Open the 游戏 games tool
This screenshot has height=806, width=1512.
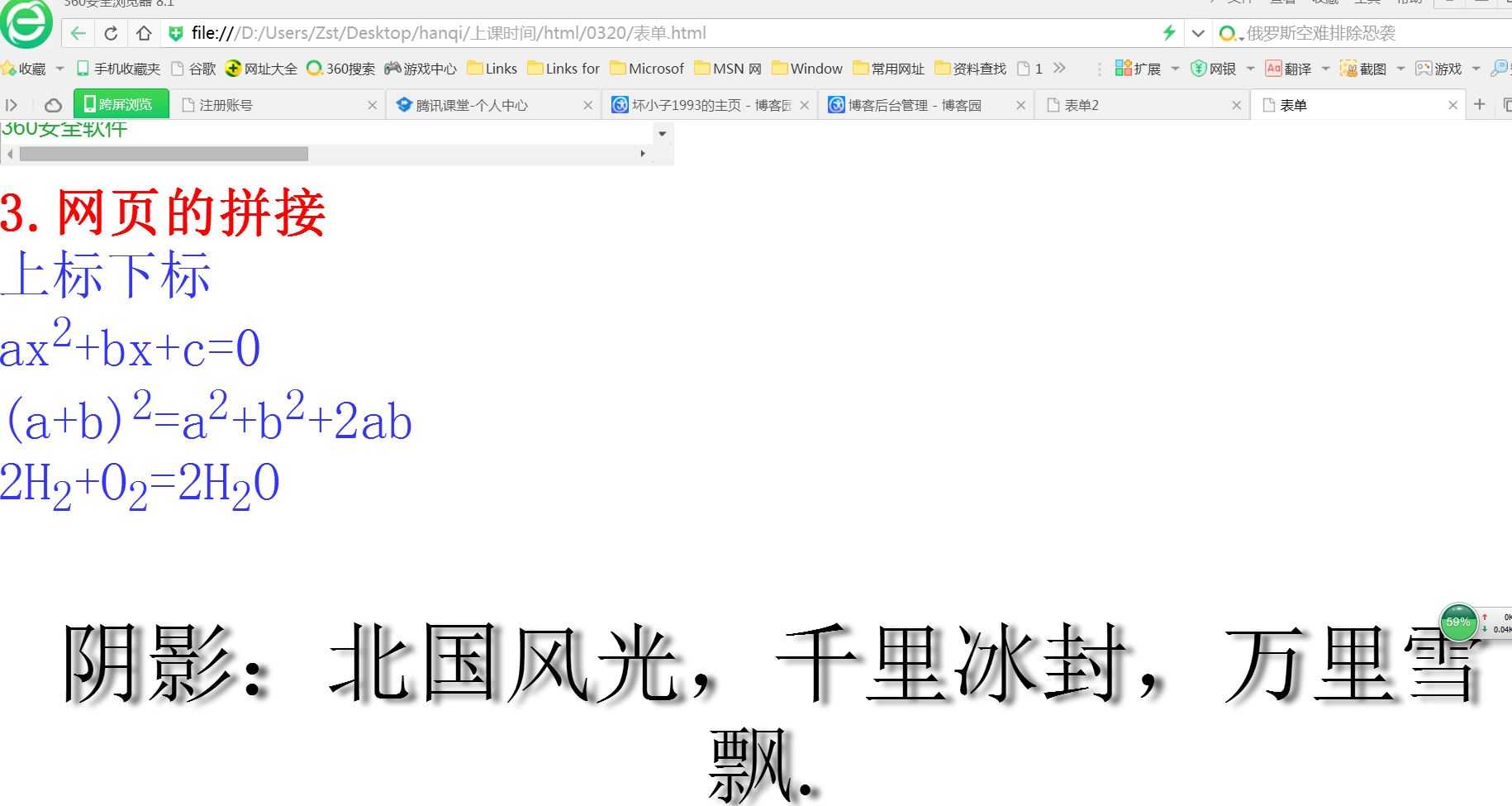[x=1438, y=69]
